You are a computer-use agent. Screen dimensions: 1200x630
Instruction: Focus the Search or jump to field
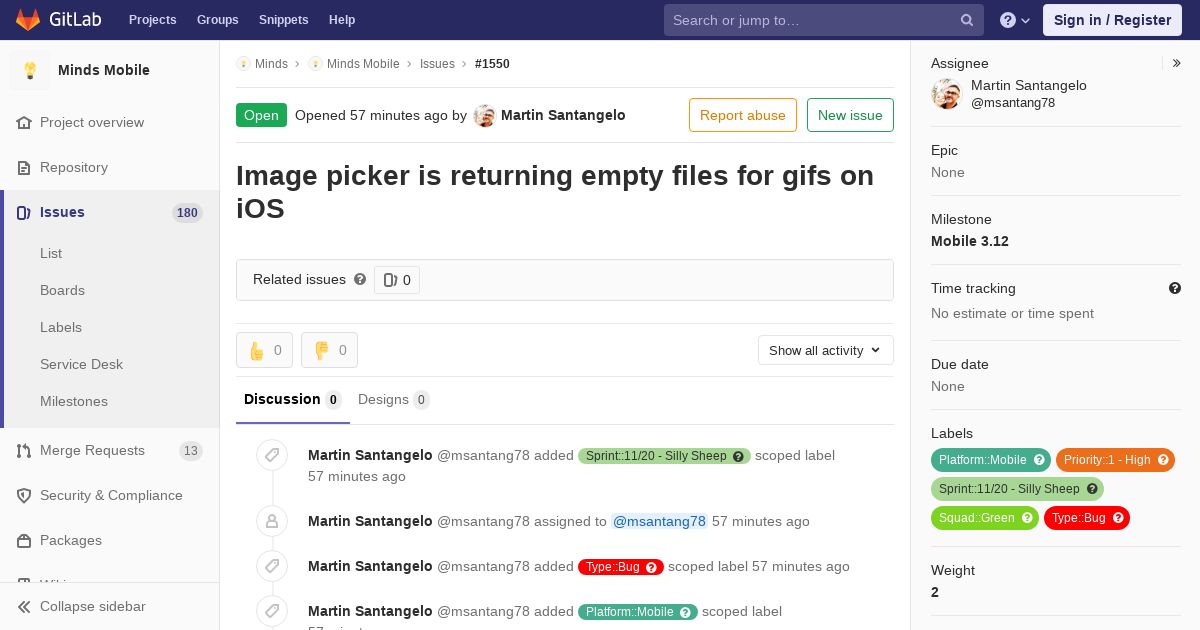(x=824, y=20)
